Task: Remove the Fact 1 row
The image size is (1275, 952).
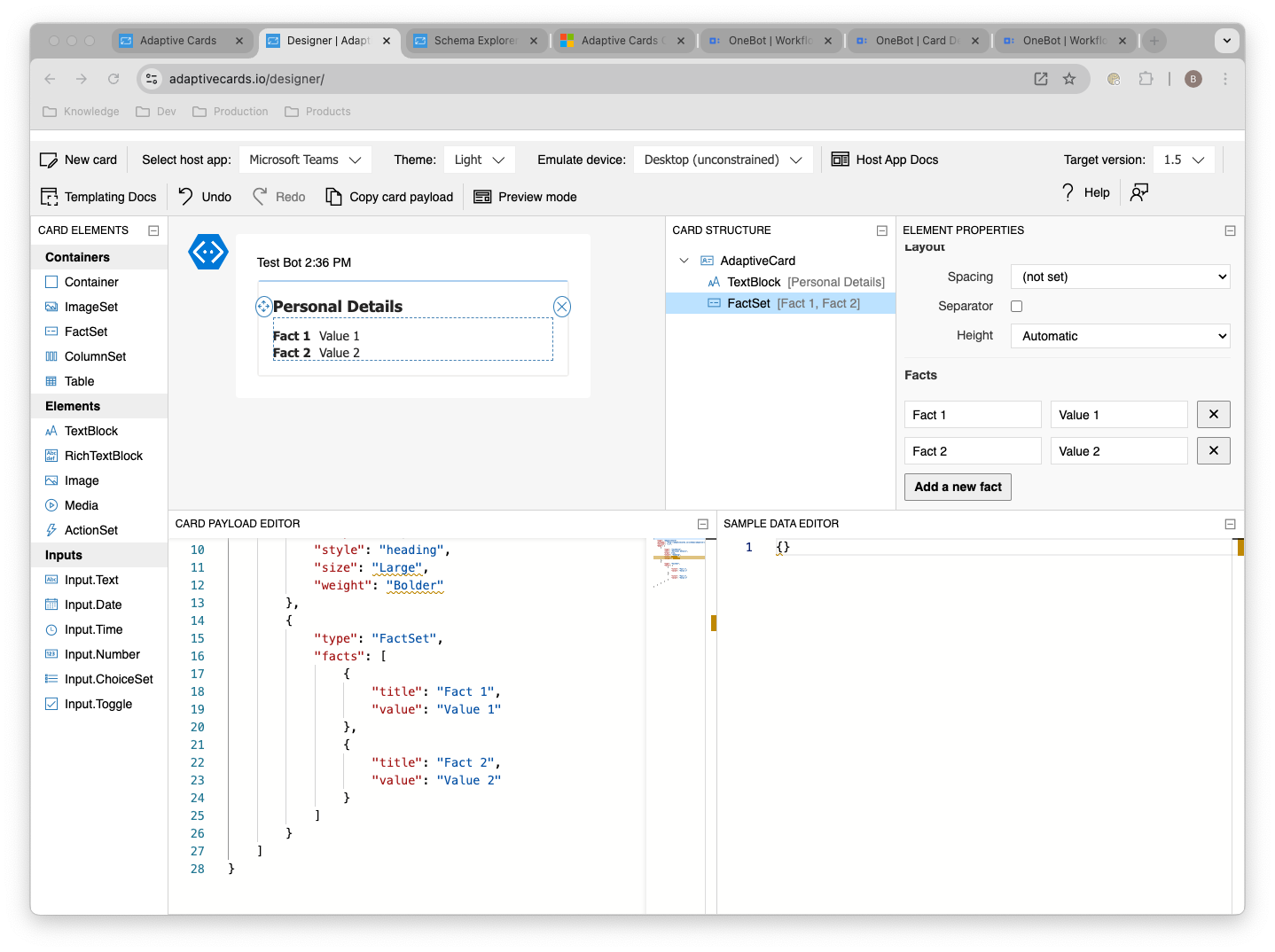Action: [x=1214, y=415]
